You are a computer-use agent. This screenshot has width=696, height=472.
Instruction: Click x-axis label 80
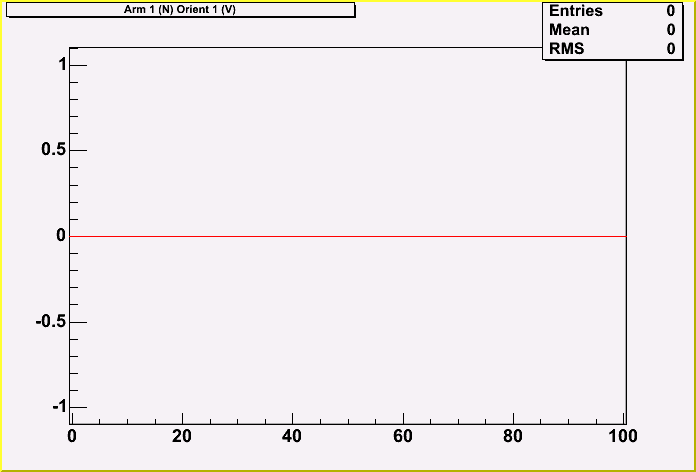(x=513, y=436)
